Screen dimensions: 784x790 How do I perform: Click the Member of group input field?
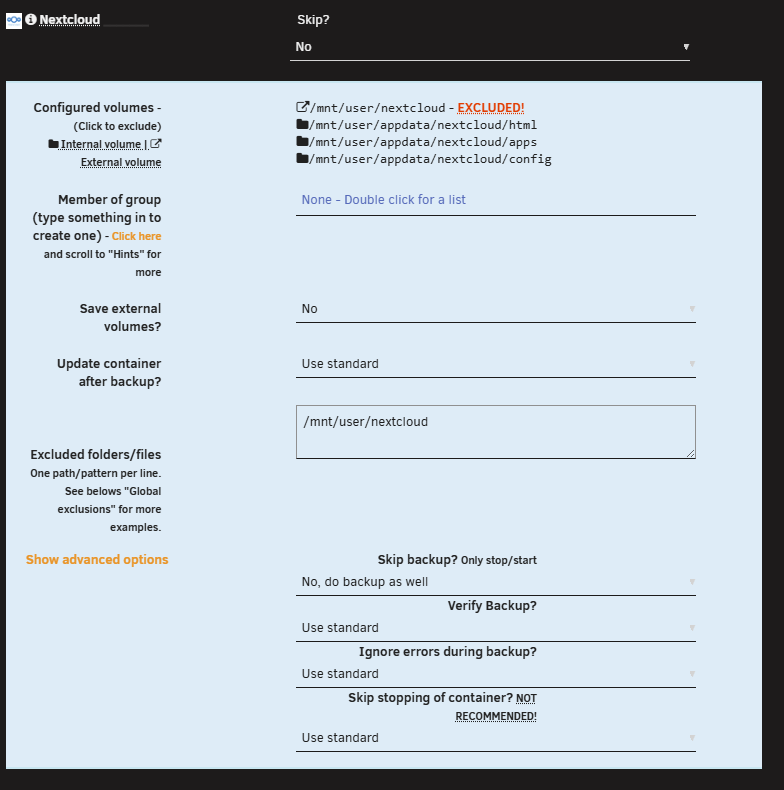coord(495,200)
